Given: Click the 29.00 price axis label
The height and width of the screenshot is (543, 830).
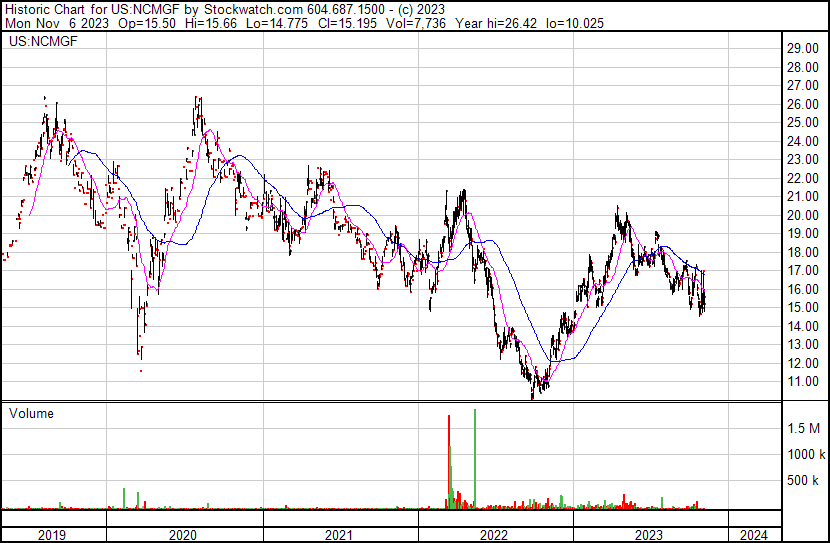Looking at the screenshot, I should click(x=803, y=48).
